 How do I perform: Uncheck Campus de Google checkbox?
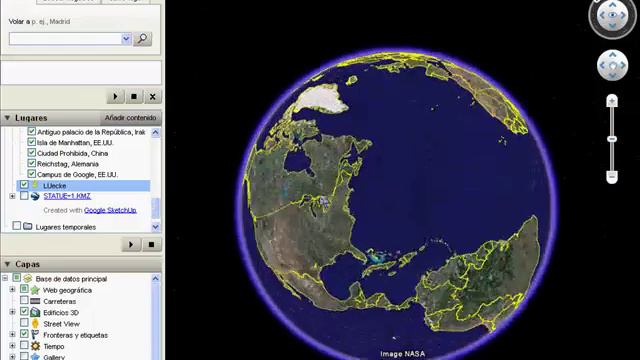coord(31,174)
